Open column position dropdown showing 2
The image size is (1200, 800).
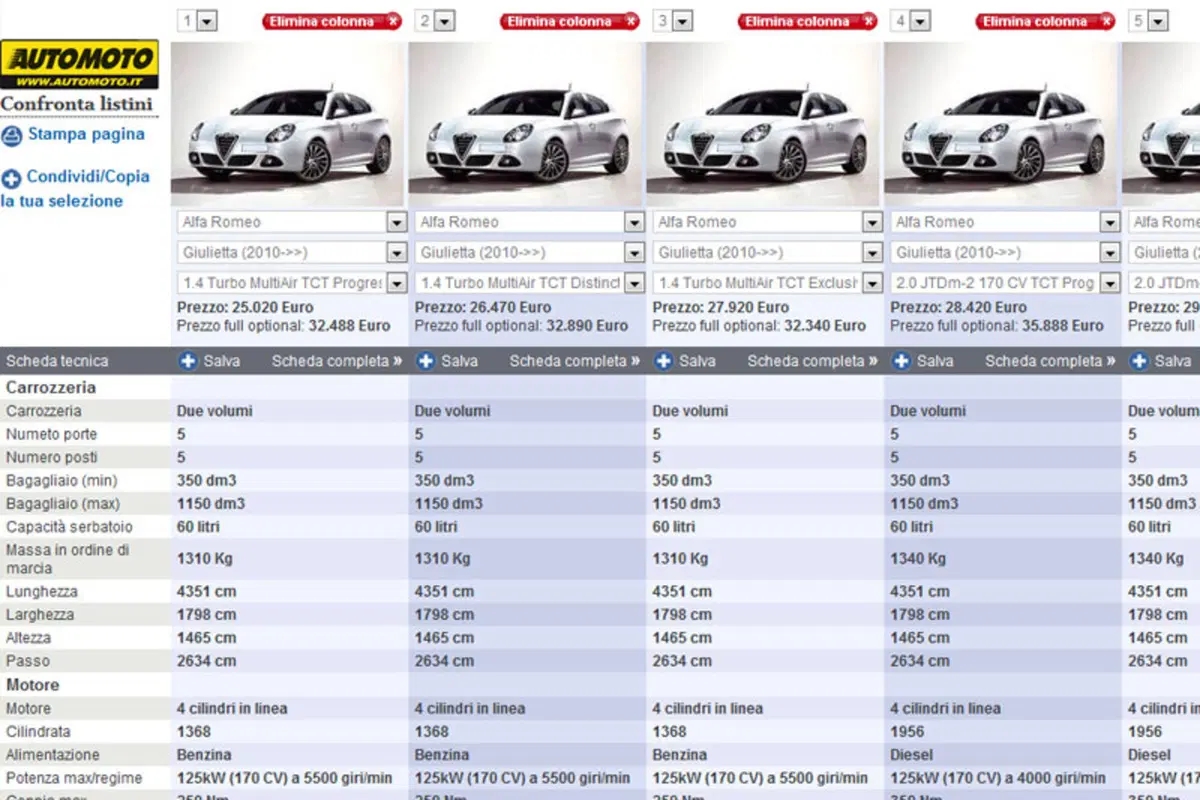435,21
